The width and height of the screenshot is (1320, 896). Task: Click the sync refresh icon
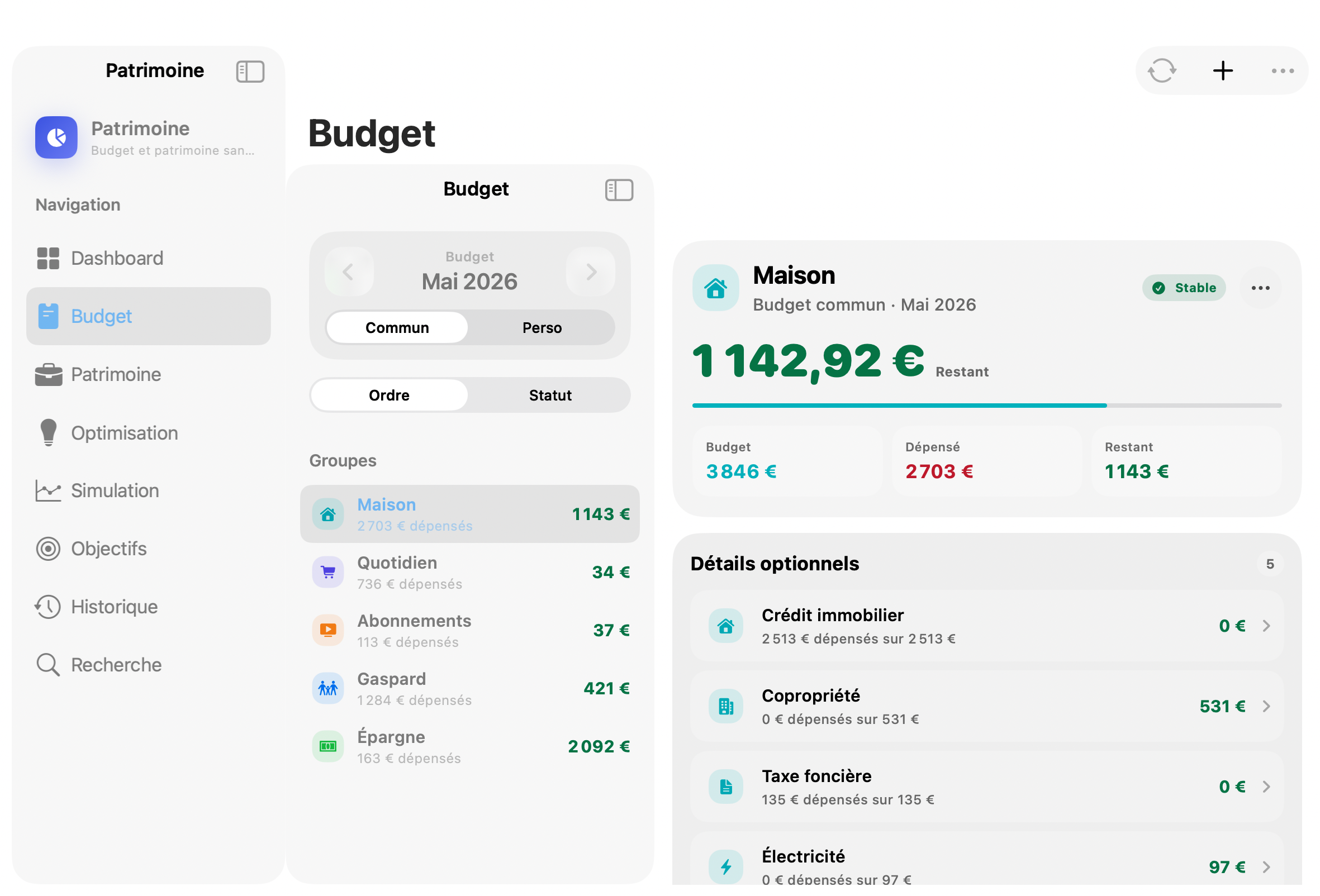pos(1161,71)
